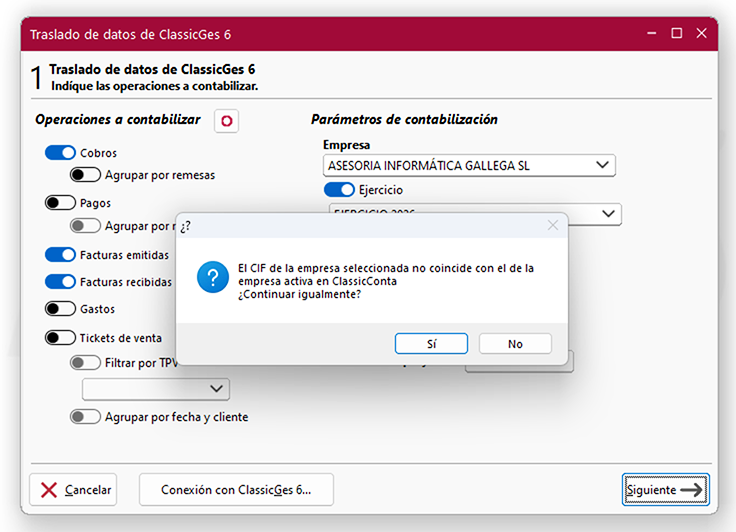736x532 pixels.
Task: Enable Agrupar por remesas switch
Action: pos(85,175)
